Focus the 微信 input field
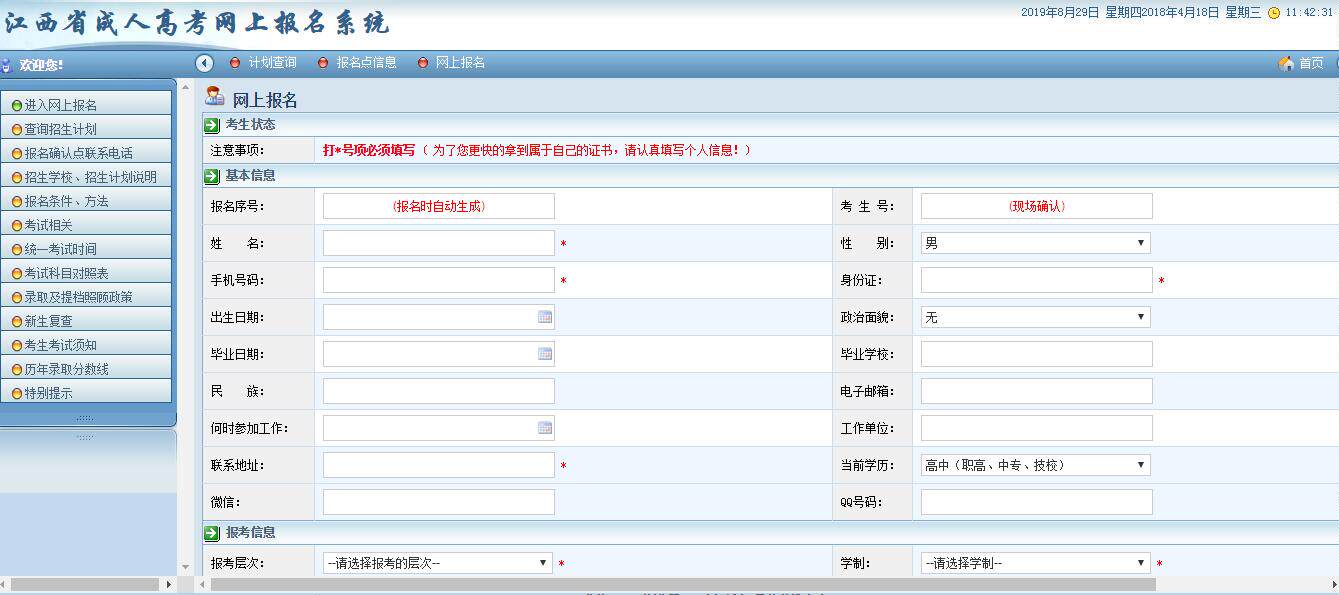The height and width of the screenshot is (595, 1339). (x=438, y=502)
